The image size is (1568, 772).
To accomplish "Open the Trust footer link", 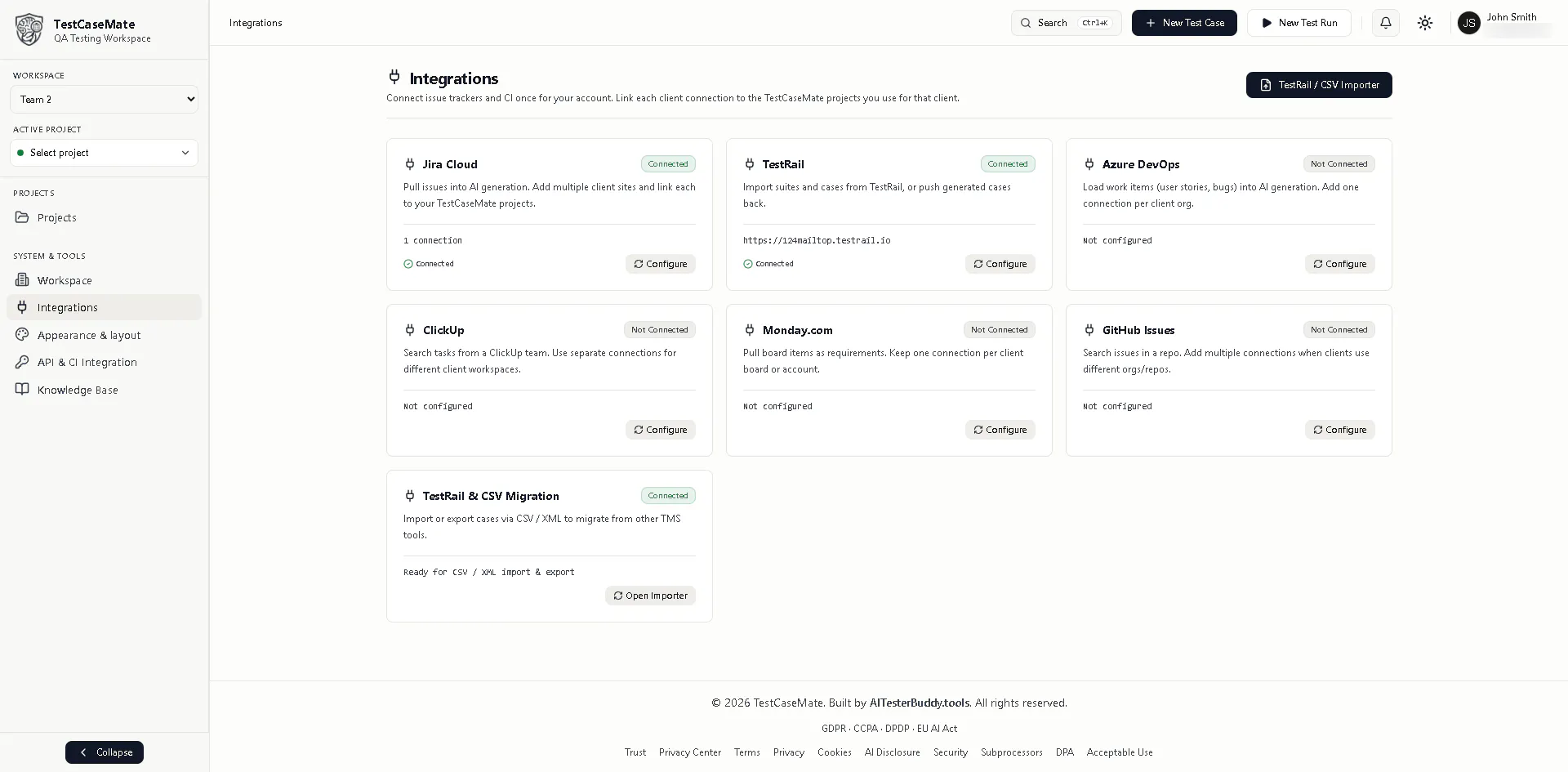I will pyautogui.click(x=635, y=752).
